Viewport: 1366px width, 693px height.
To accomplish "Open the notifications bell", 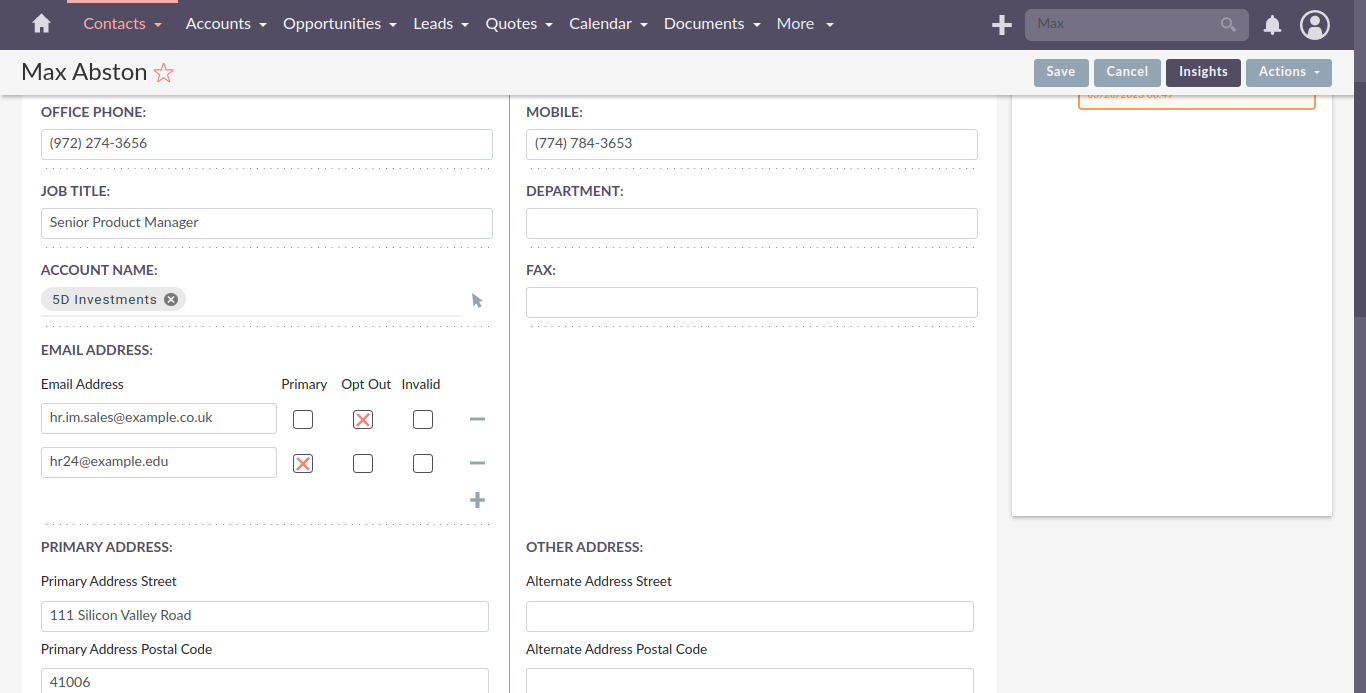I will coord(1272,25).
